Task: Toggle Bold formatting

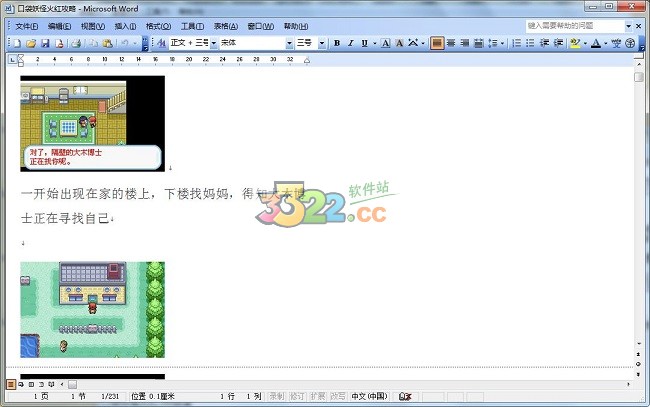Action: (337, 43)
